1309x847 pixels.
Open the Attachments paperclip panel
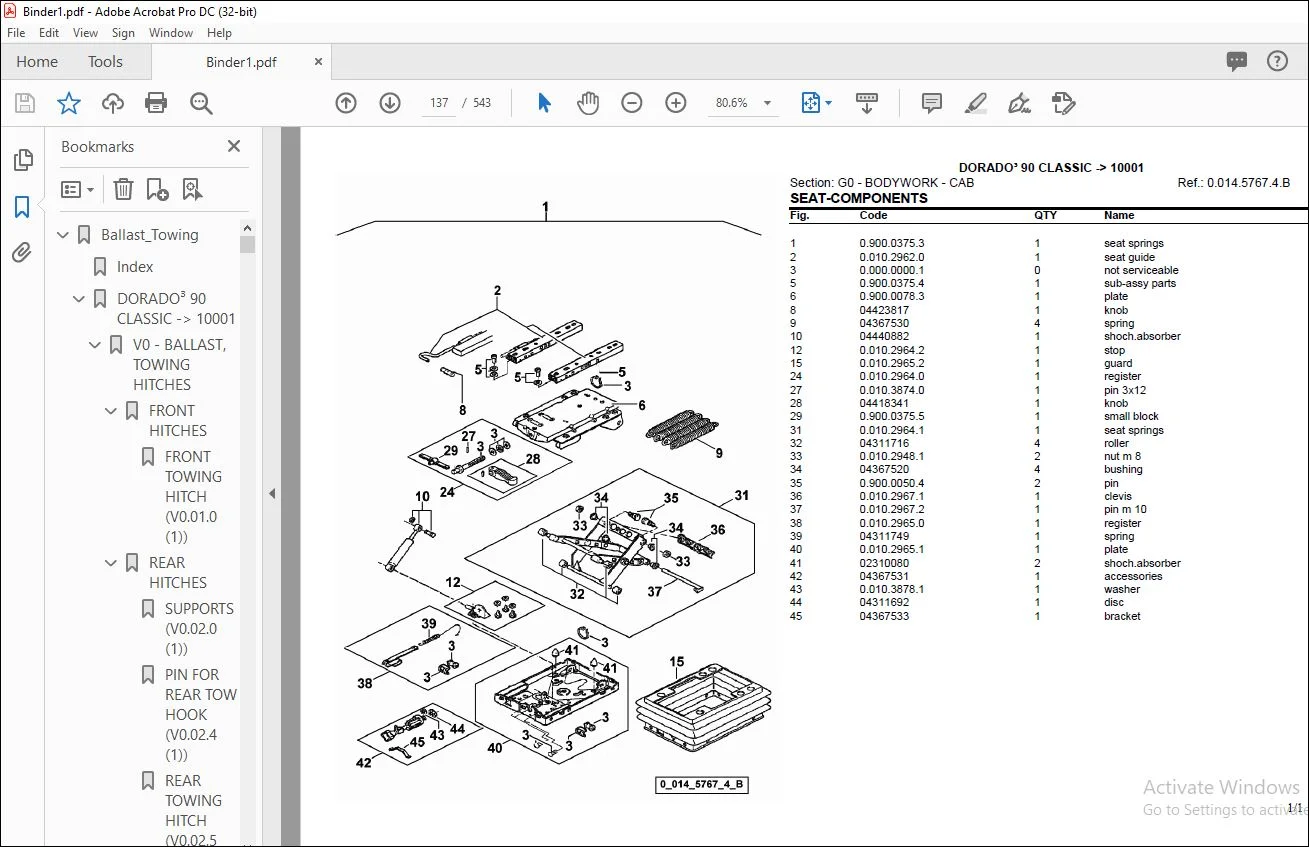[x=22, y=253]
